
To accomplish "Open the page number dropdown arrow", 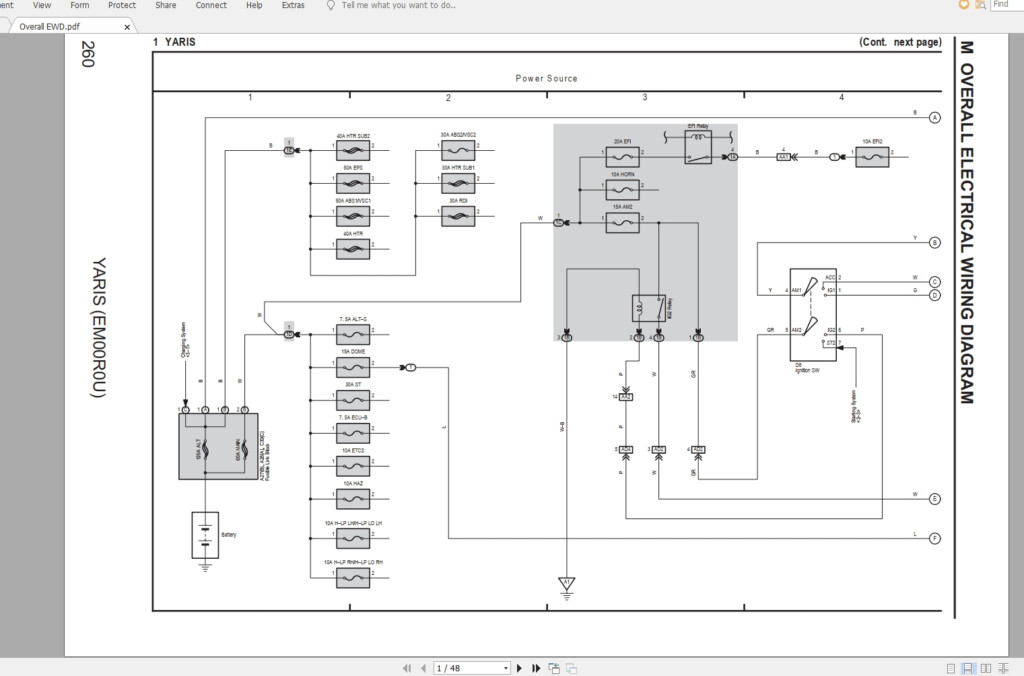I will pos(505,668).
